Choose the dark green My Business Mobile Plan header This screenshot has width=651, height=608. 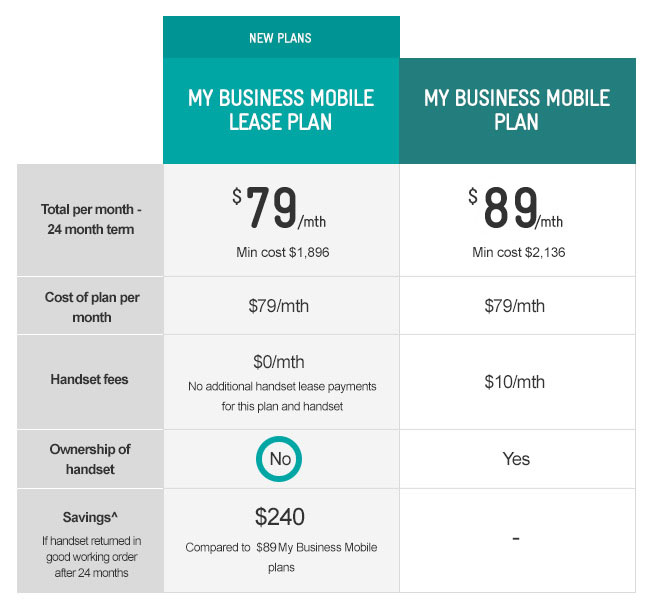[517, 110]
